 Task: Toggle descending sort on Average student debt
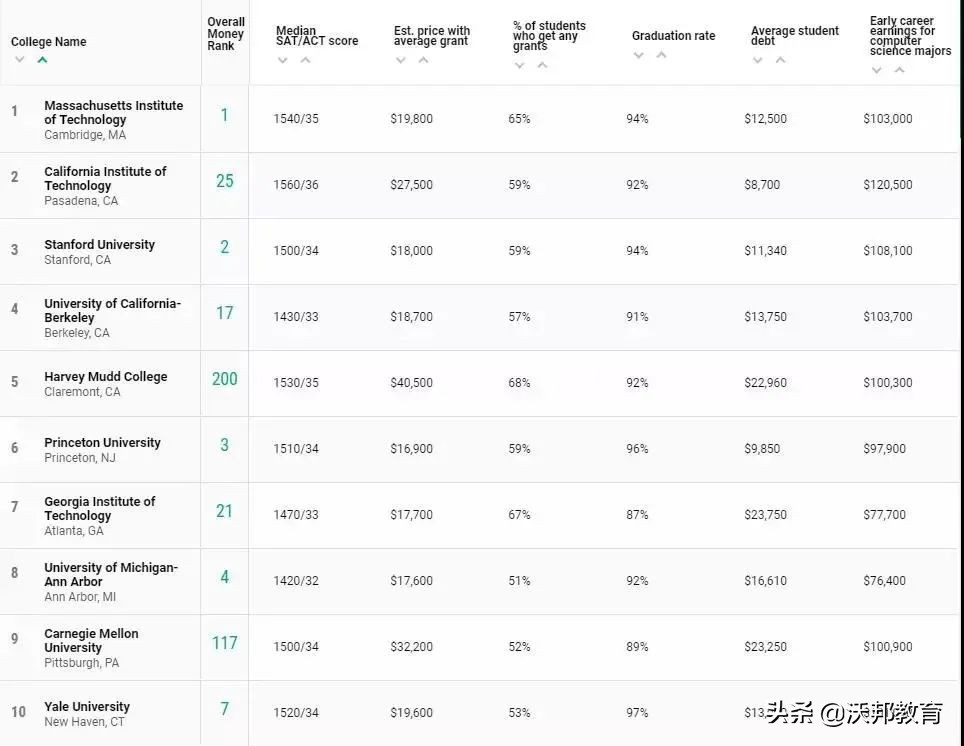tap(757, 62)
